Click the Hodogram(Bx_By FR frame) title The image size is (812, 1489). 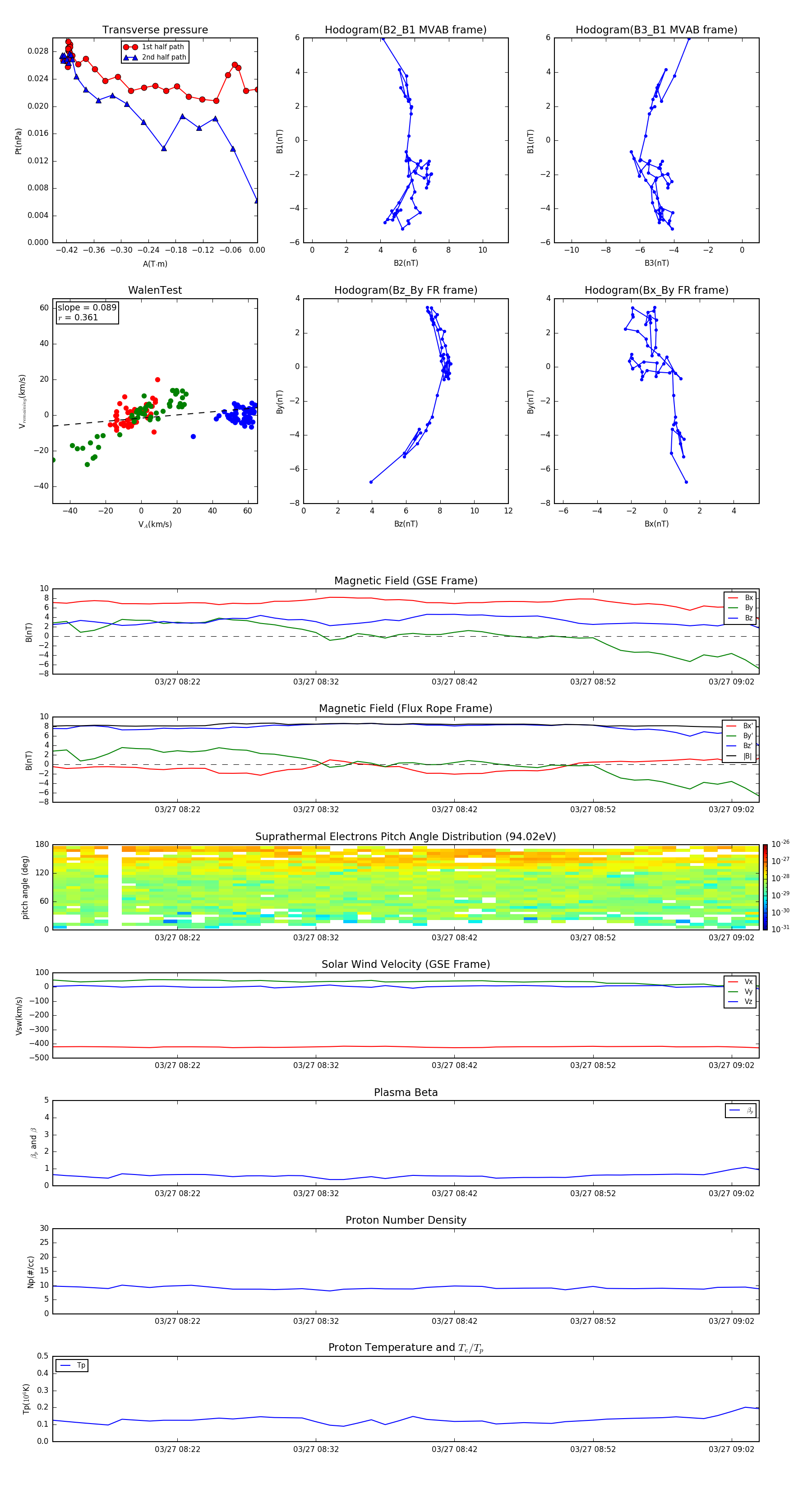656,290
